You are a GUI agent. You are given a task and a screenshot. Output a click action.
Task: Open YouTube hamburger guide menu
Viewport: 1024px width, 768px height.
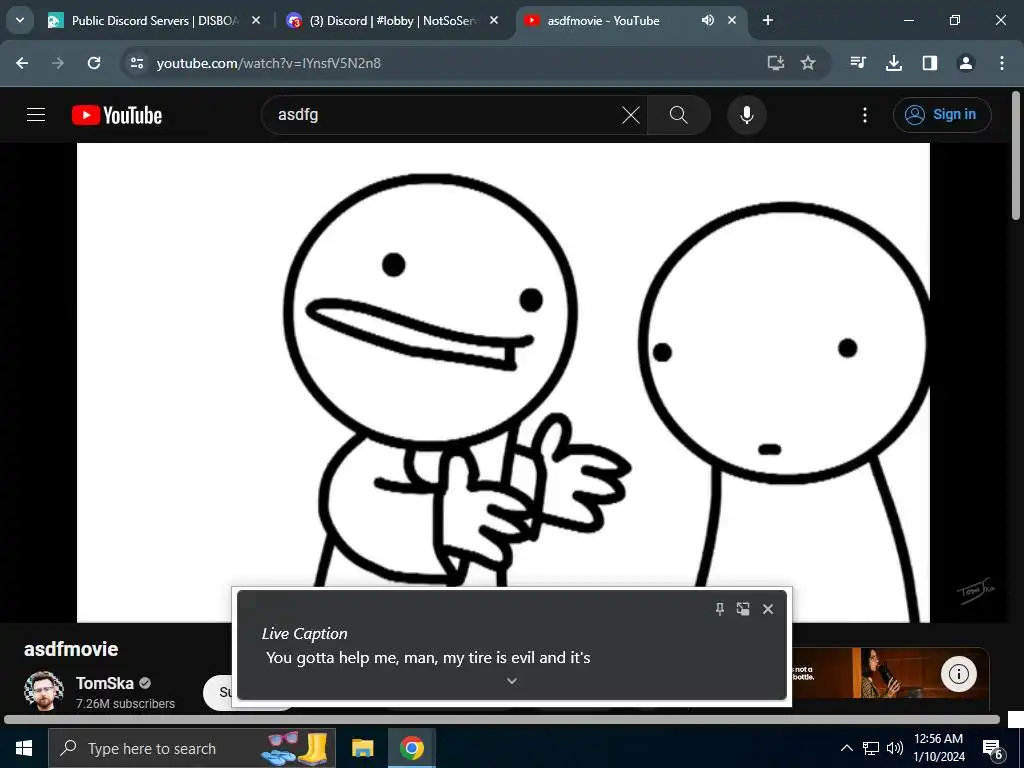tap(36, 115)
